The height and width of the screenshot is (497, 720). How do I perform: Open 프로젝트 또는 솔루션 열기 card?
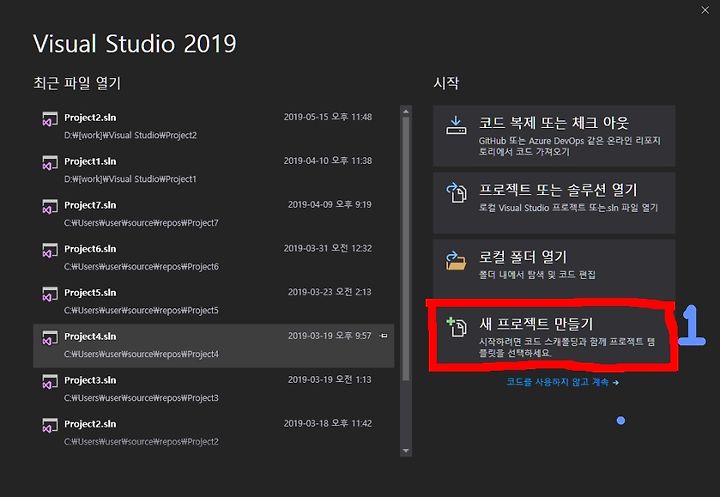point(554,203)
